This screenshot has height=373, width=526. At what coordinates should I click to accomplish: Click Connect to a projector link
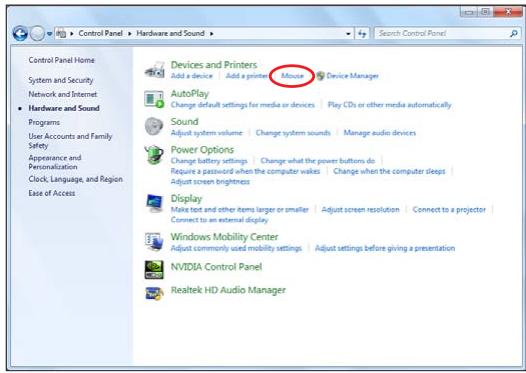tap(449, 210)
